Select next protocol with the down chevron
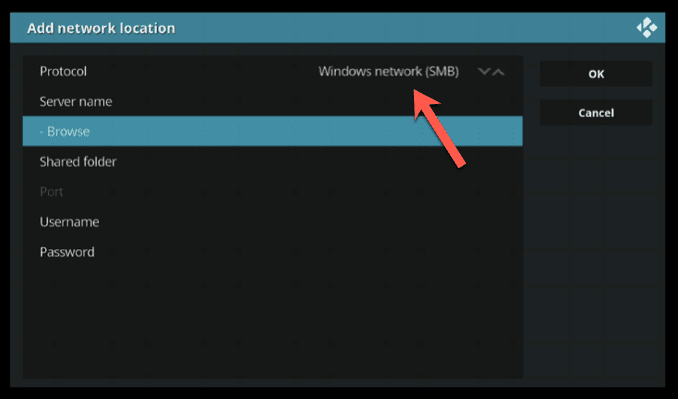This screenshot has width=678, height=399. pos(484,71)
